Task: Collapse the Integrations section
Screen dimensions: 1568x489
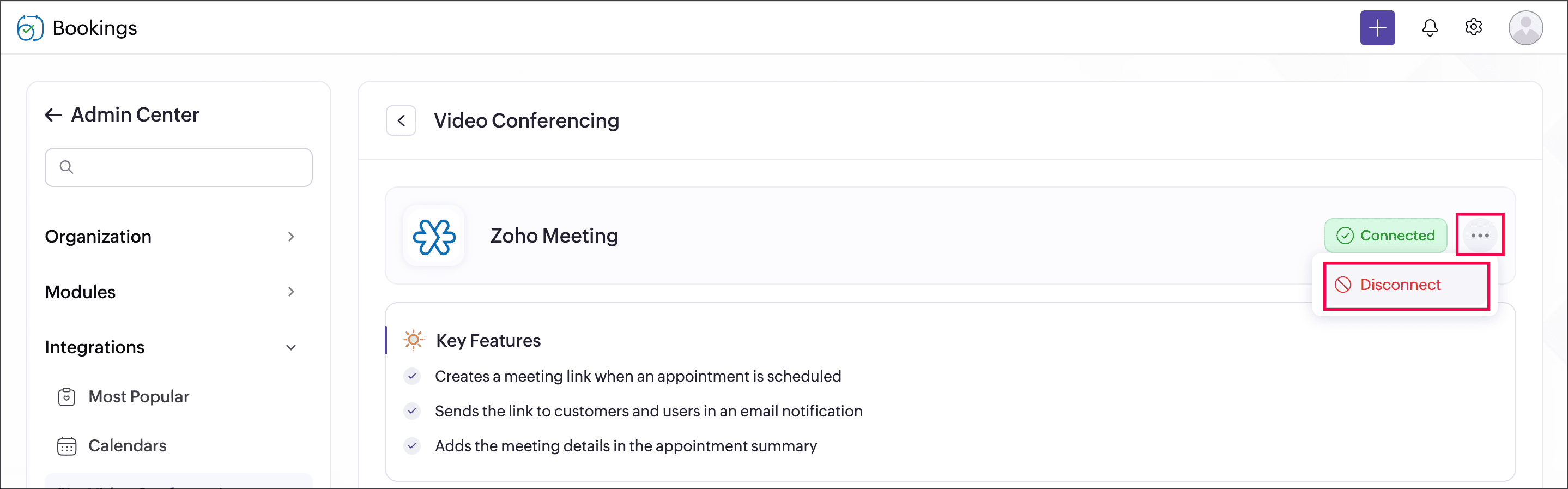Action: click(x=291, y=348)
